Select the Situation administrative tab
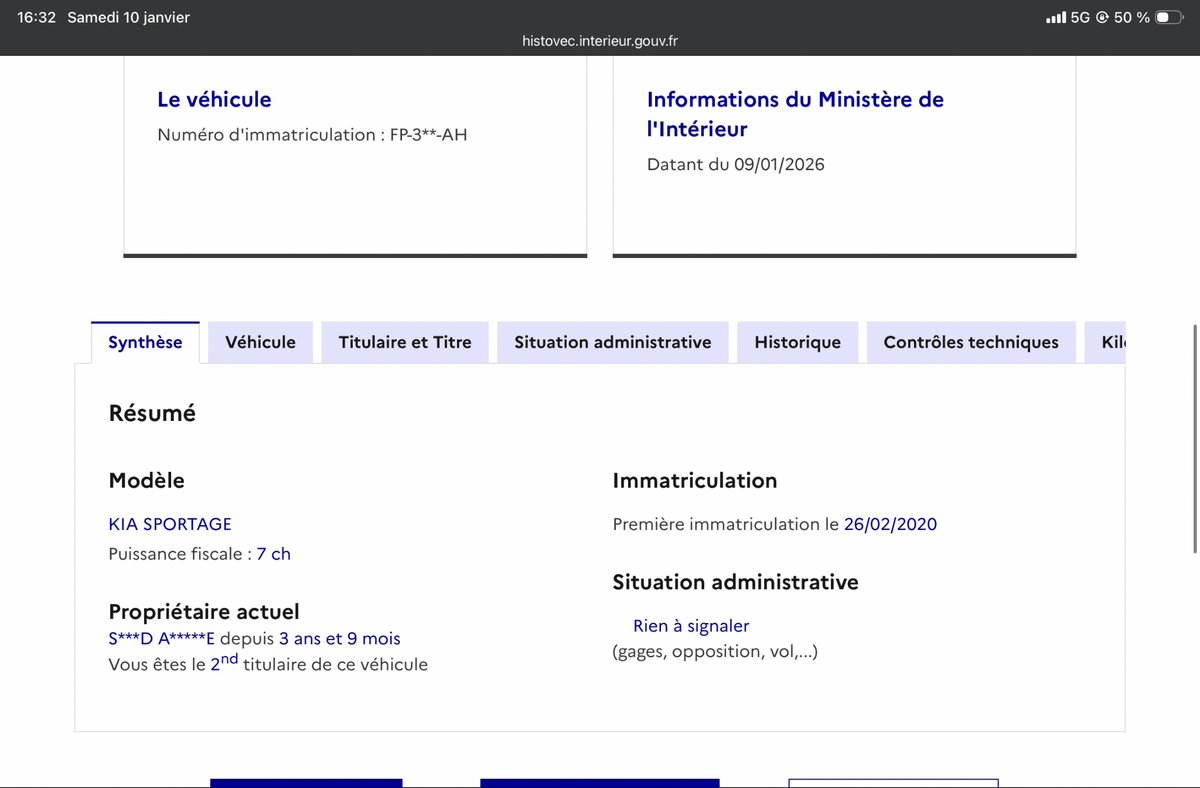This screenshot has width=1200, height=788. pyautogui.click(x=612, y=342)
